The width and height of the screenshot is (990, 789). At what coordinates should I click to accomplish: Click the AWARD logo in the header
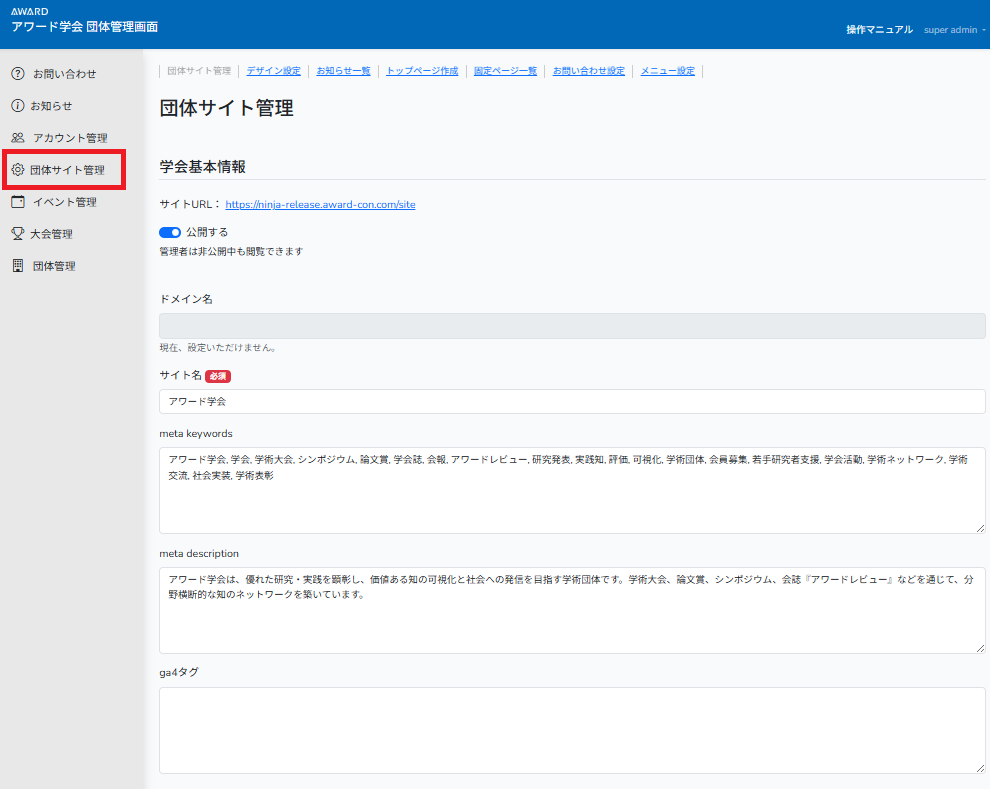click(30, 12)
